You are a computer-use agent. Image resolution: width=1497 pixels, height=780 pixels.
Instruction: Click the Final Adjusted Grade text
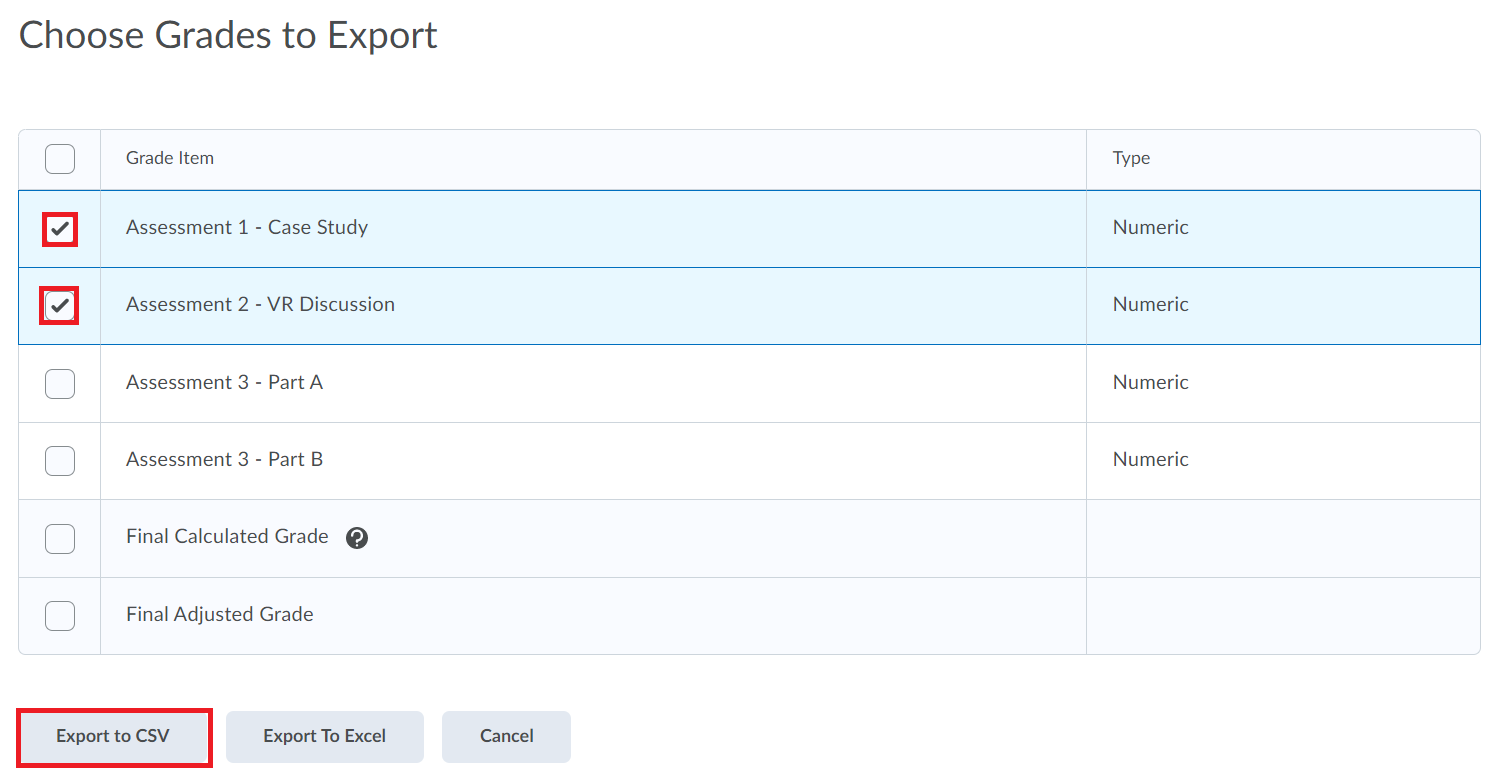(220, 614)
